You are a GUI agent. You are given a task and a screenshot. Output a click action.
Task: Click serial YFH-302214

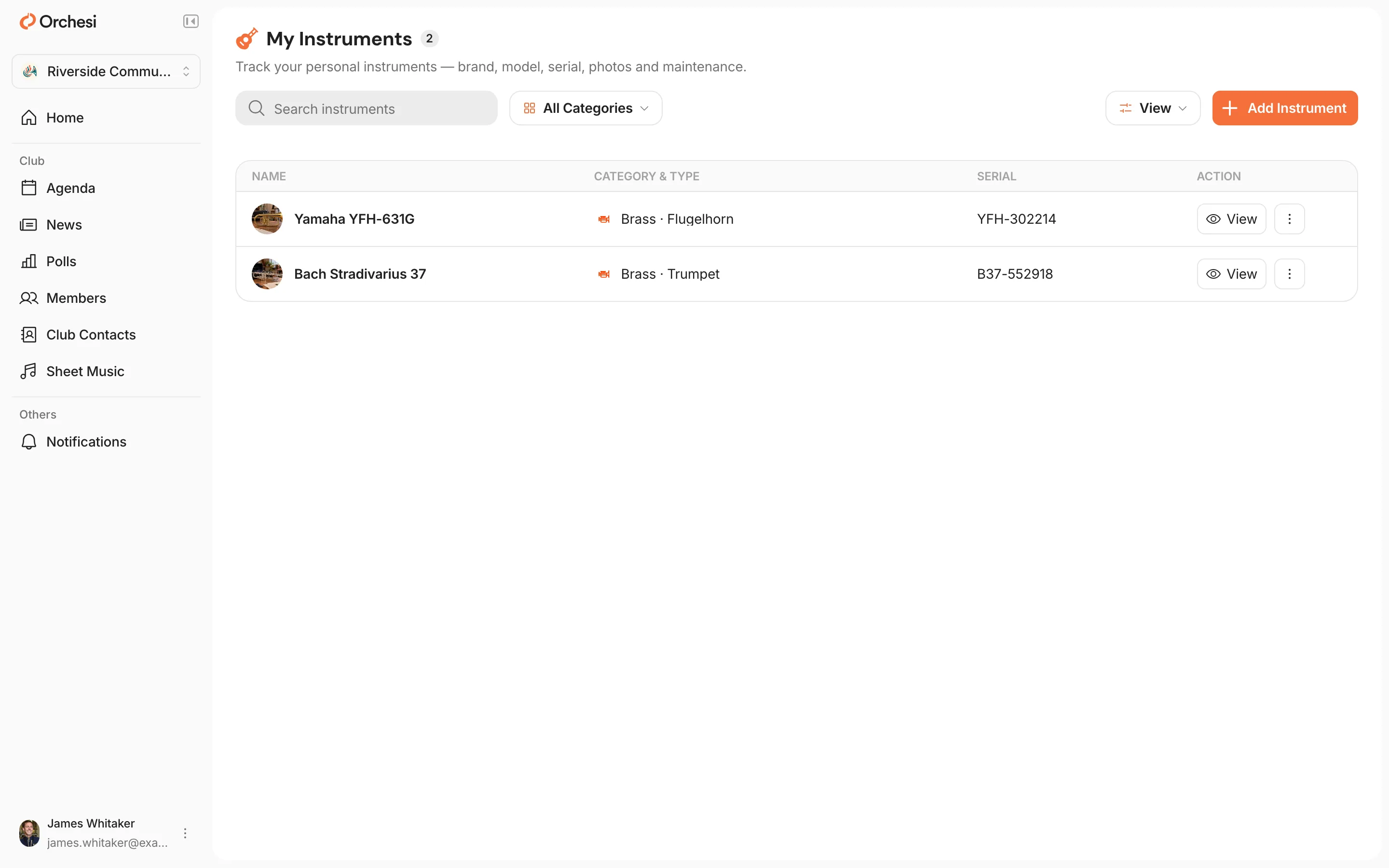tap(1017, 219)
